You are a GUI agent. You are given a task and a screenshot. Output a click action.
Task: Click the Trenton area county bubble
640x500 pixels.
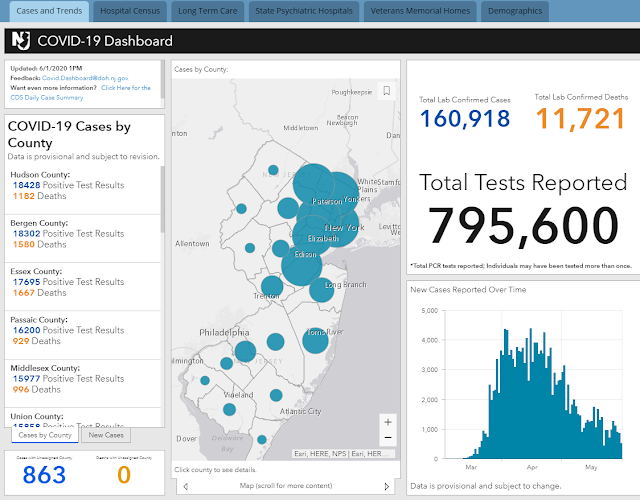(x=272, y=287)
